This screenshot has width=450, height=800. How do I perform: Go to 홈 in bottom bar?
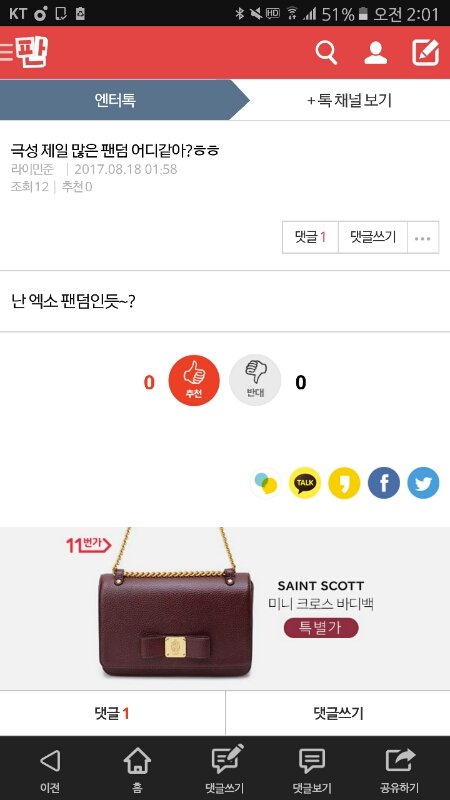point(137,770)
